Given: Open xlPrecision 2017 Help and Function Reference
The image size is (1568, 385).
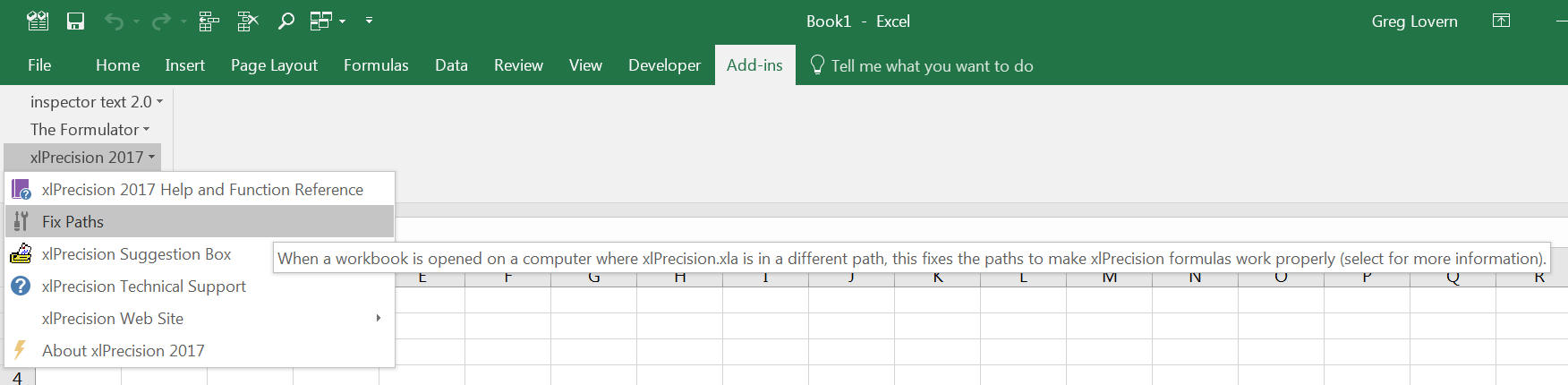Looking at the screenshot, I should coord(200,190).
